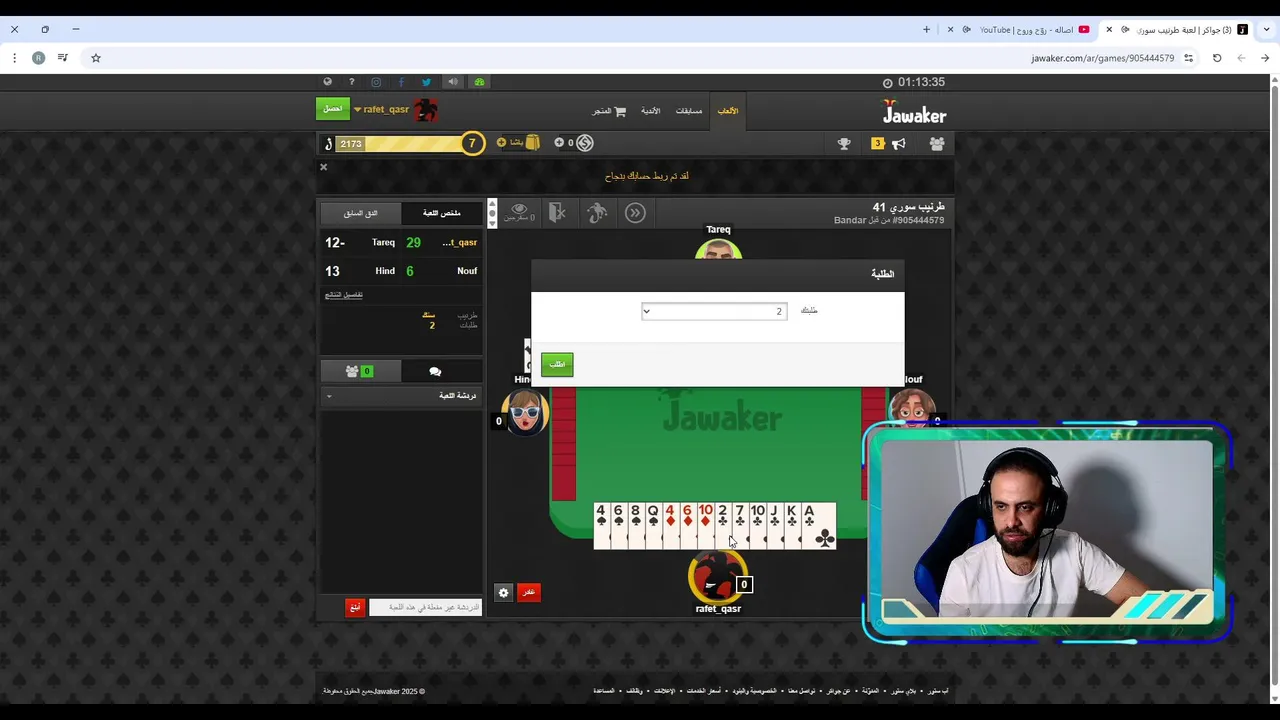Click the green get button in header

tap(333, 109)
